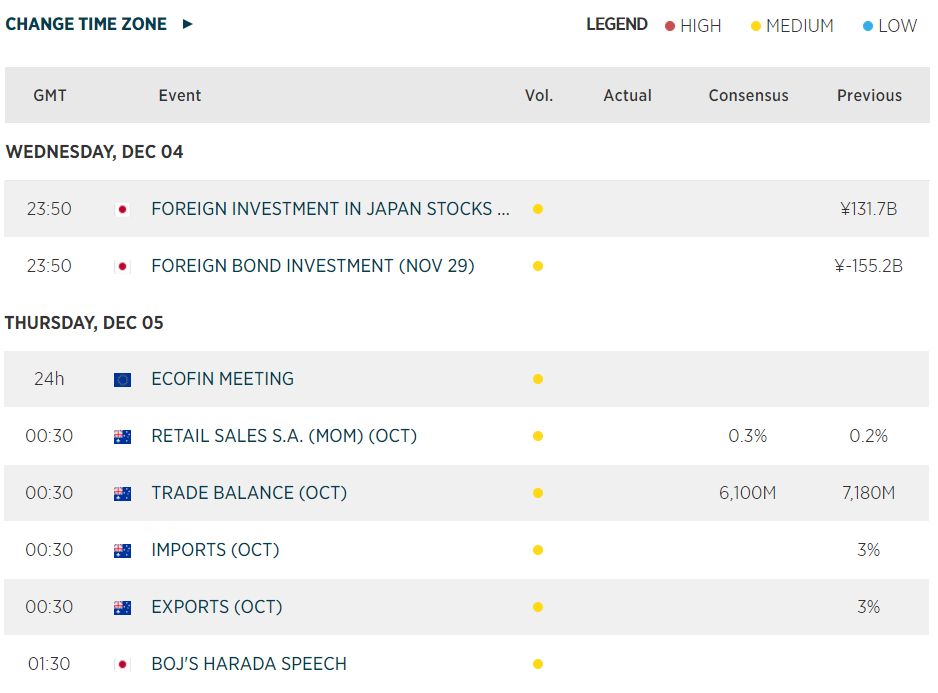This screenshot has width=938, height=693.
Task: Click Japan flag next to Foreign Bond Investment
Action: (x=122, y=266)
